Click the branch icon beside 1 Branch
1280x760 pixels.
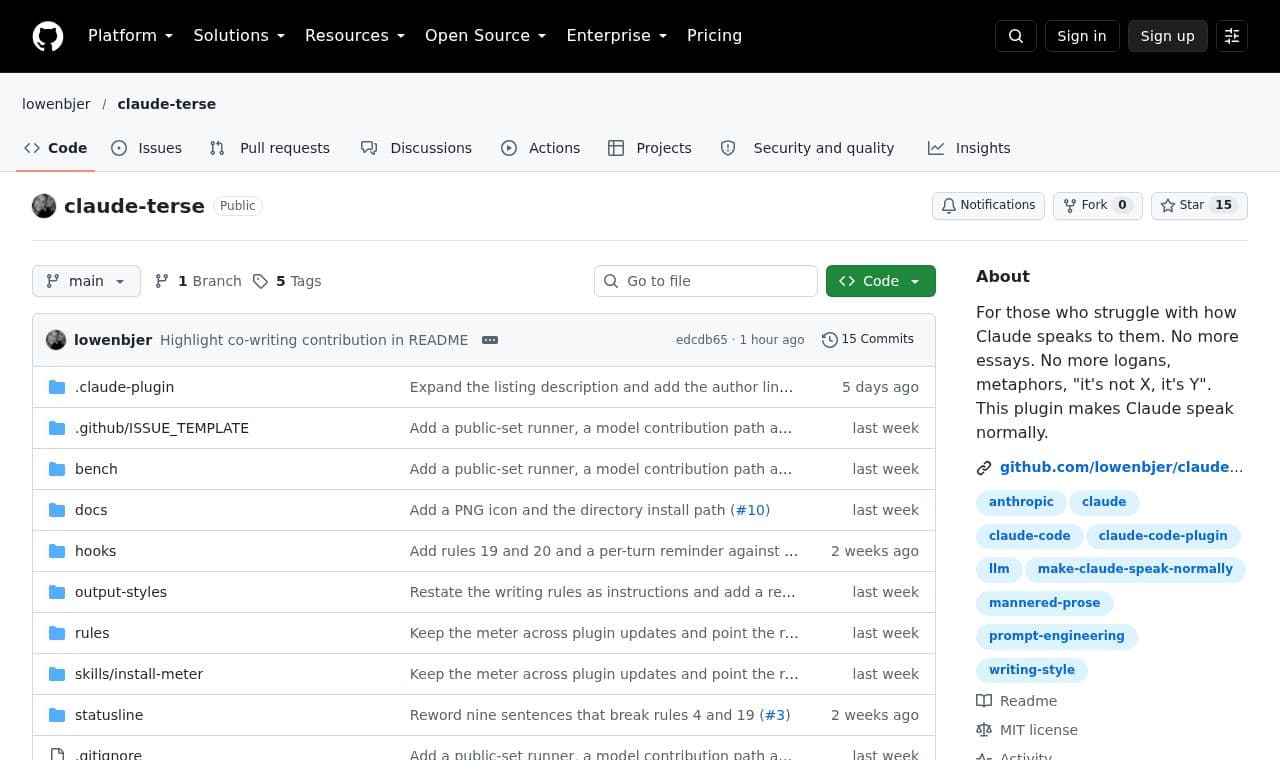point(162,281)
